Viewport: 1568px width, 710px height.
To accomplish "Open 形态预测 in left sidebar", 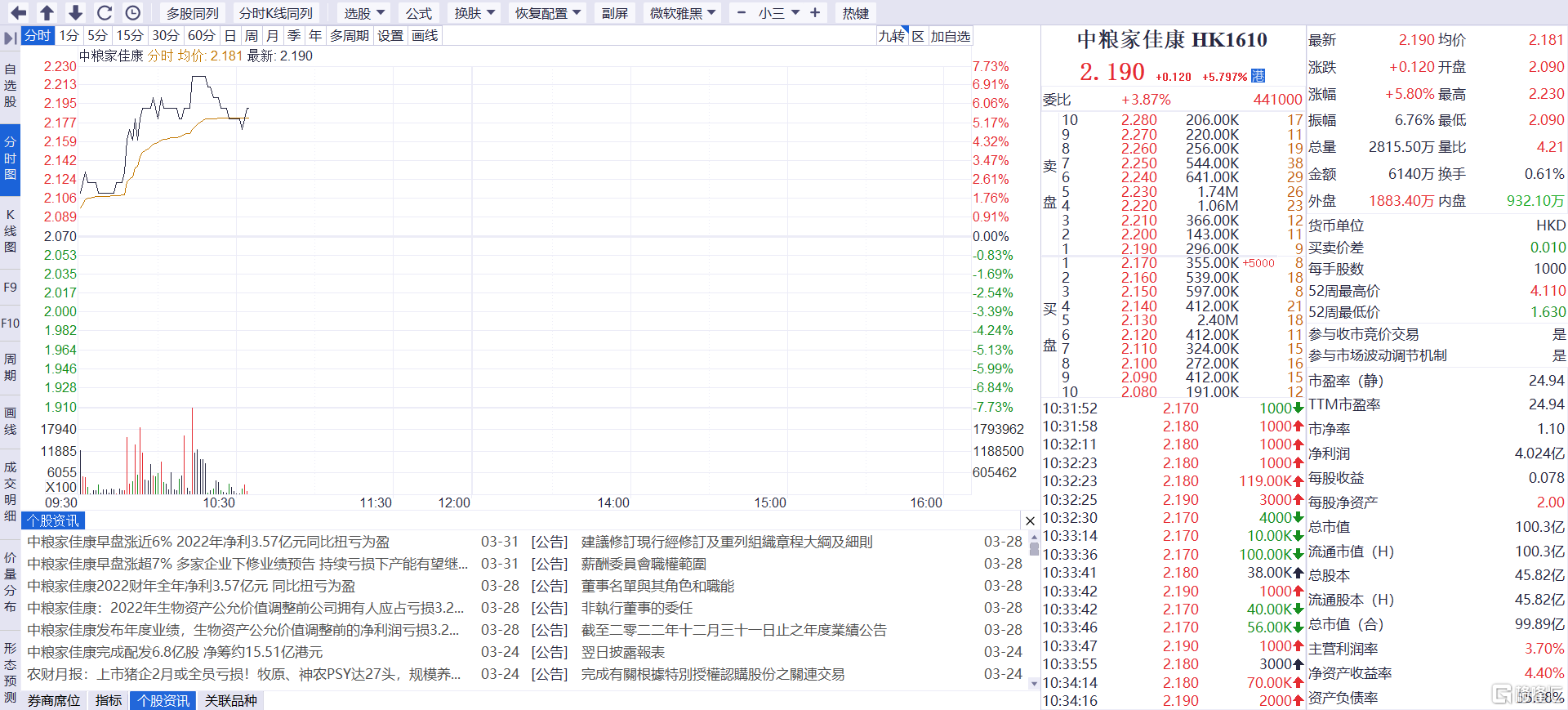I will (x=10, y=672).
